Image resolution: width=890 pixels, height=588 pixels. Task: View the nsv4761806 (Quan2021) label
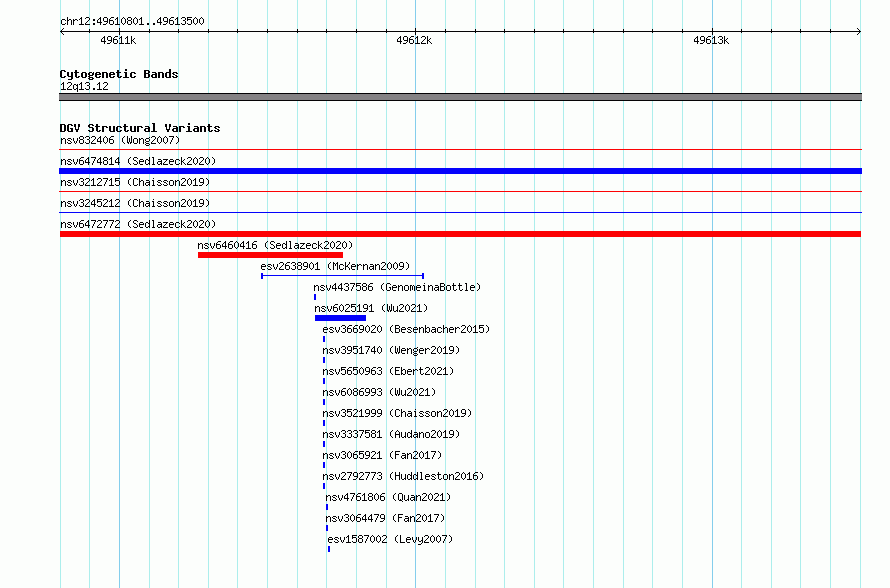(388, 497)
